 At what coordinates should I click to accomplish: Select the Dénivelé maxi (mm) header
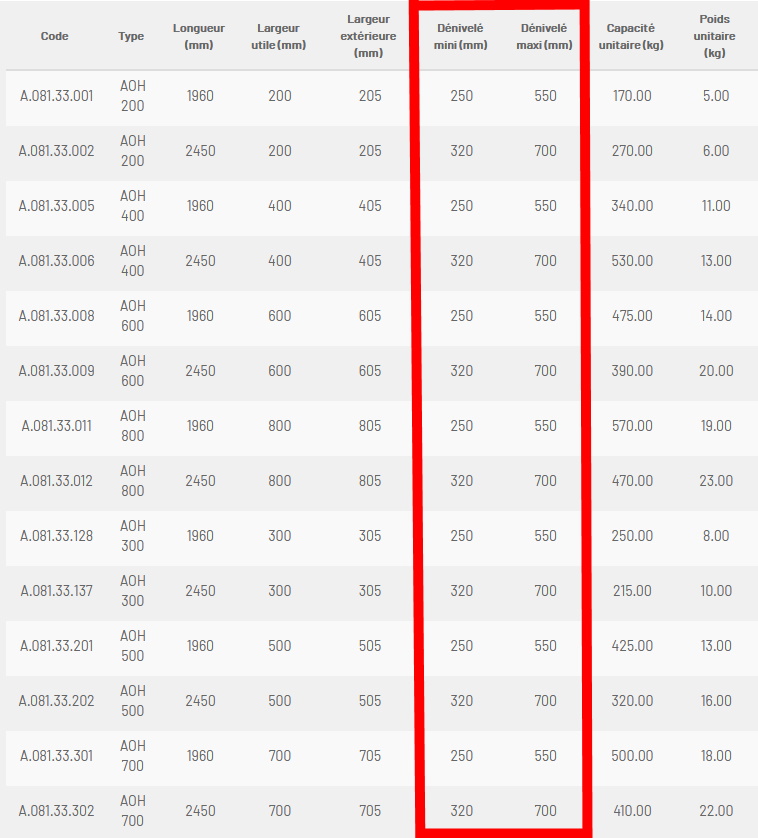point(544,36)
